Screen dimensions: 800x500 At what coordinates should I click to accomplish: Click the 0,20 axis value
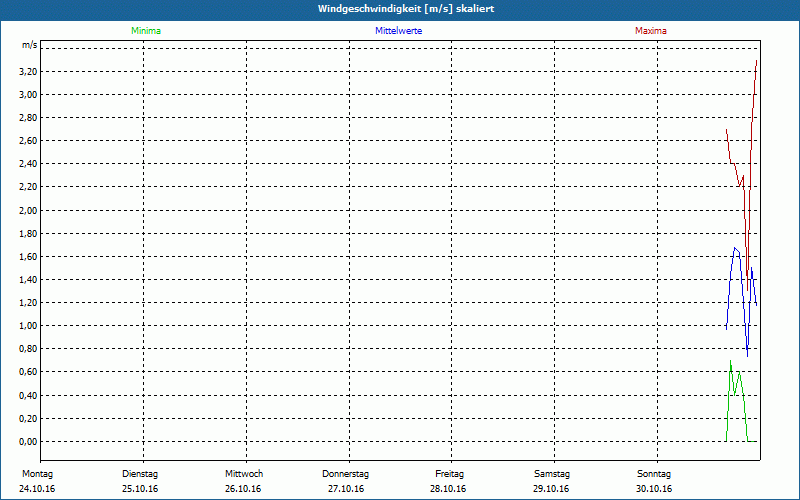point(28,418)
